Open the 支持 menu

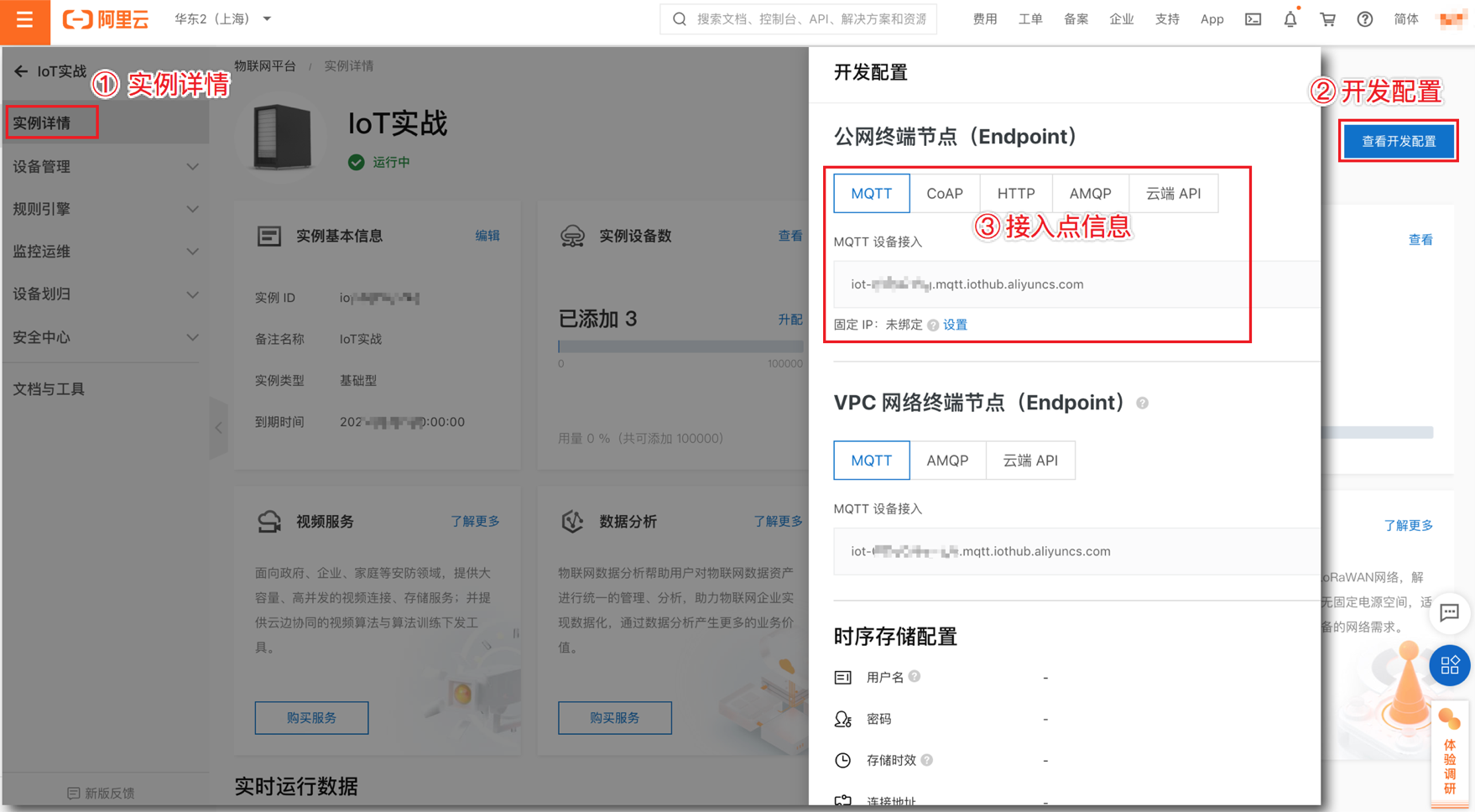click(x=1167, y=18)
